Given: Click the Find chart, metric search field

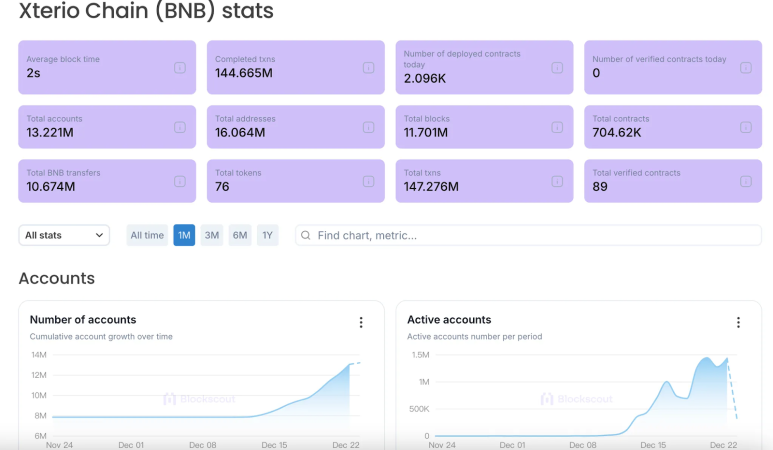Looking at the screenshot, I should coord(530,235).
